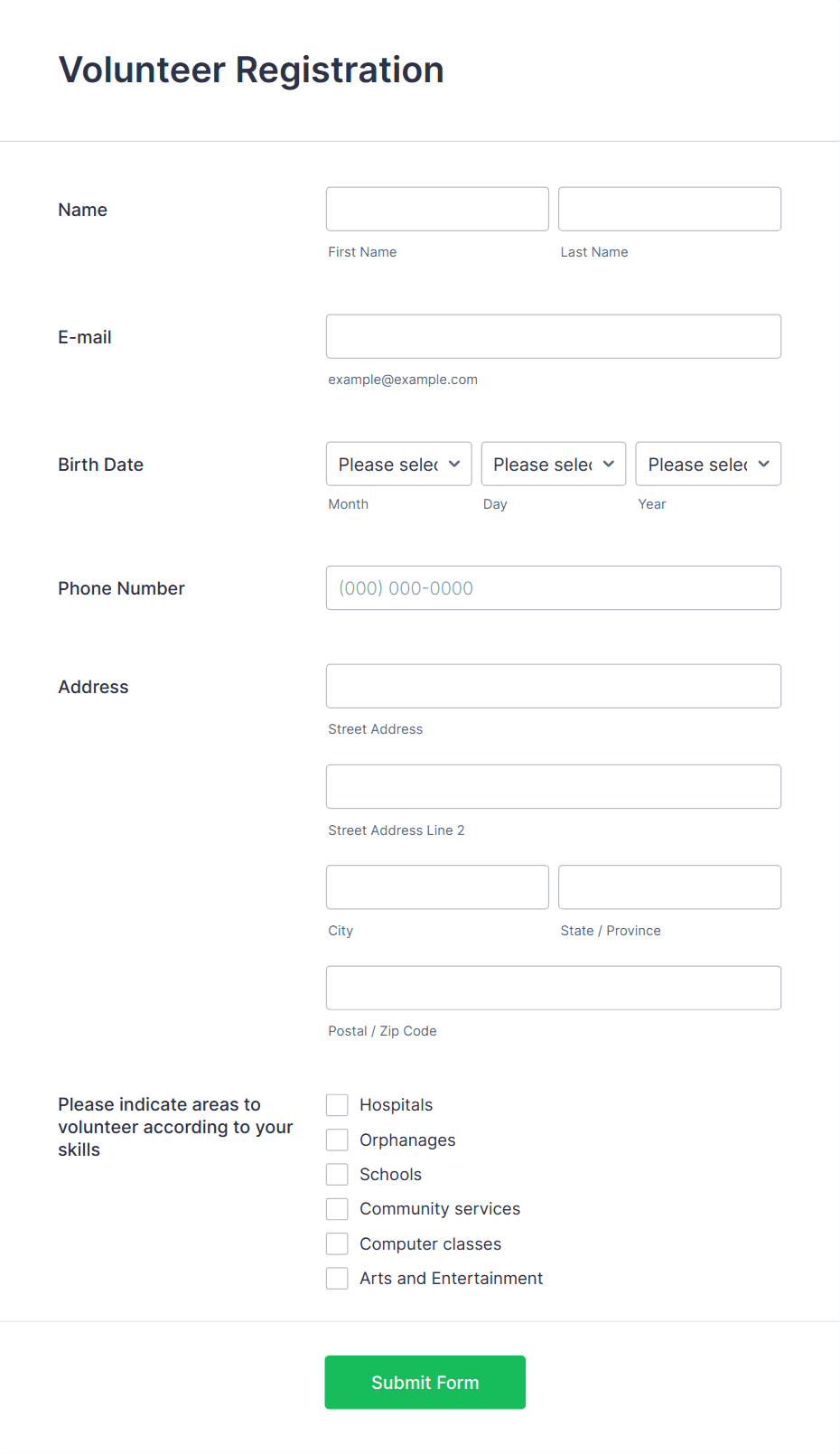Screen dimensions: 840x1454
Task: Expand the birth Year selector
Action: pyautogui.click(x=707, y=464)
